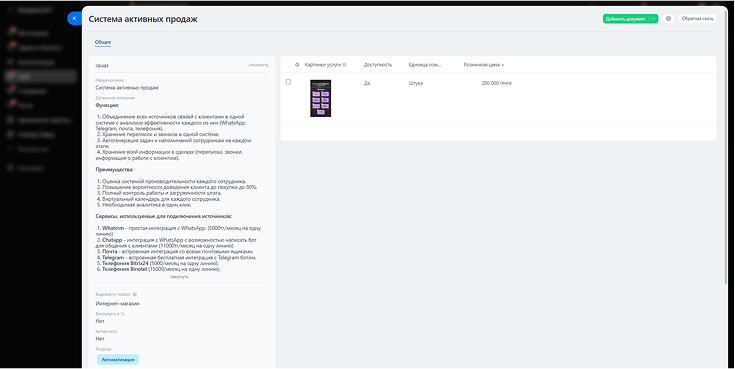The width and height of the screenshot is (735, 369).
Task: Expand the Добавить документ dropdown arrow
Action: [653, 19]
